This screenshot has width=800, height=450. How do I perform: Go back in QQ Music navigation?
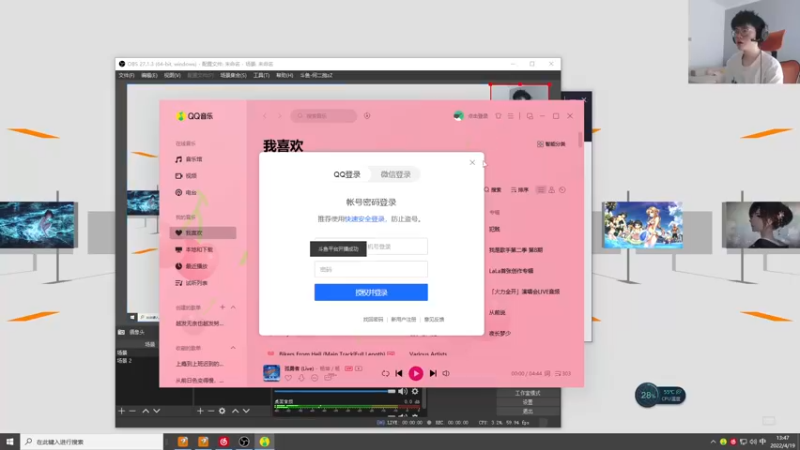265,116
